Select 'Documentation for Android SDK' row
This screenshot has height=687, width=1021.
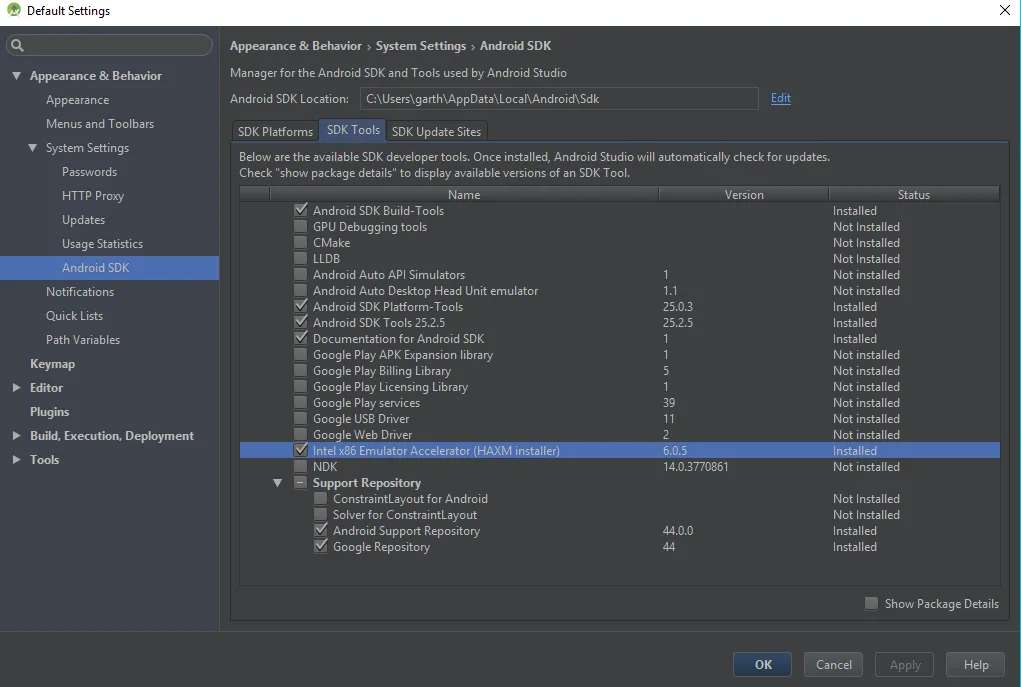pos(619,339)
